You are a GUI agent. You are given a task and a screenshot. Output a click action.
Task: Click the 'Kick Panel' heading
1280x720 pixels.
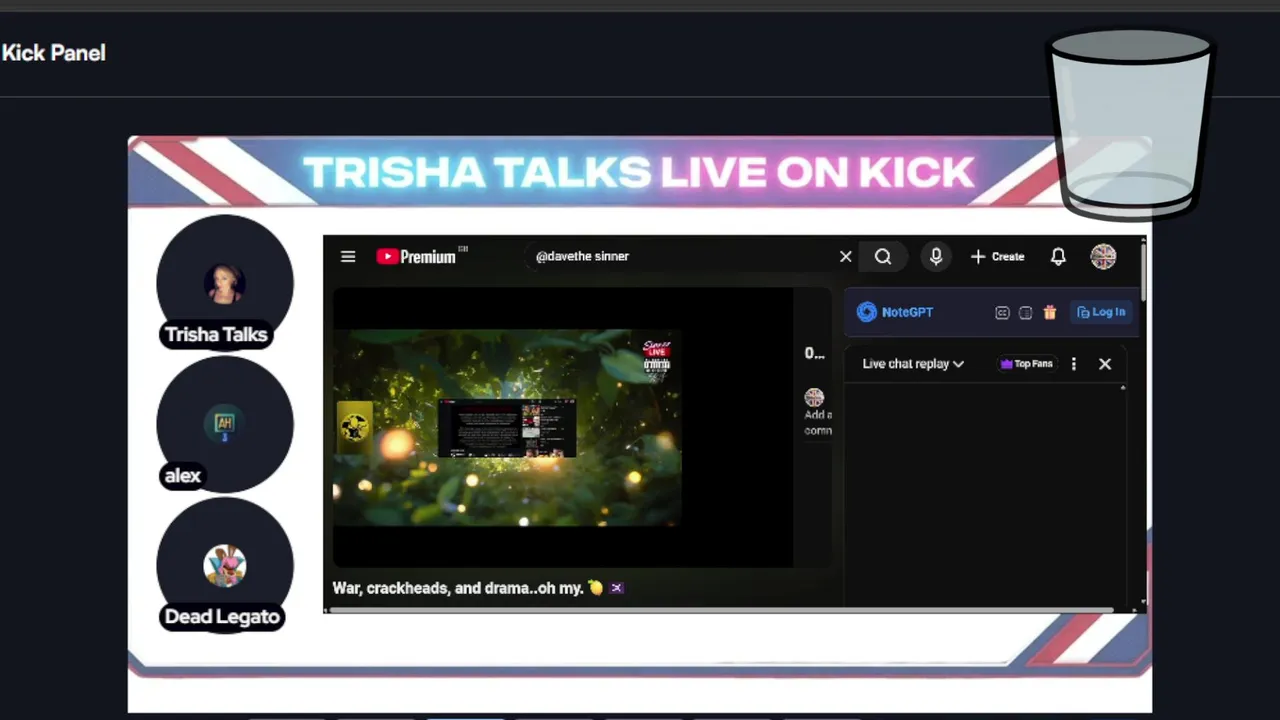pyautogui.click(x=53, y=53)
